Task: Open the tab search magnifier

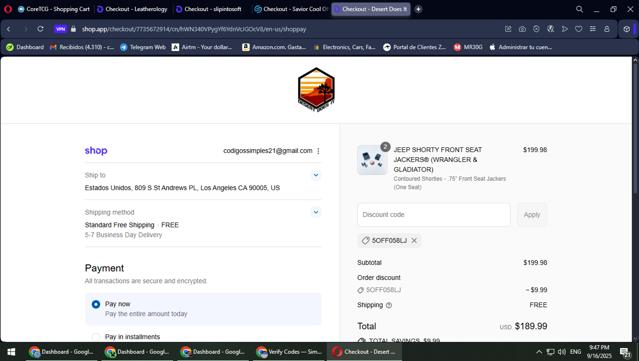Action: (579, 9)
